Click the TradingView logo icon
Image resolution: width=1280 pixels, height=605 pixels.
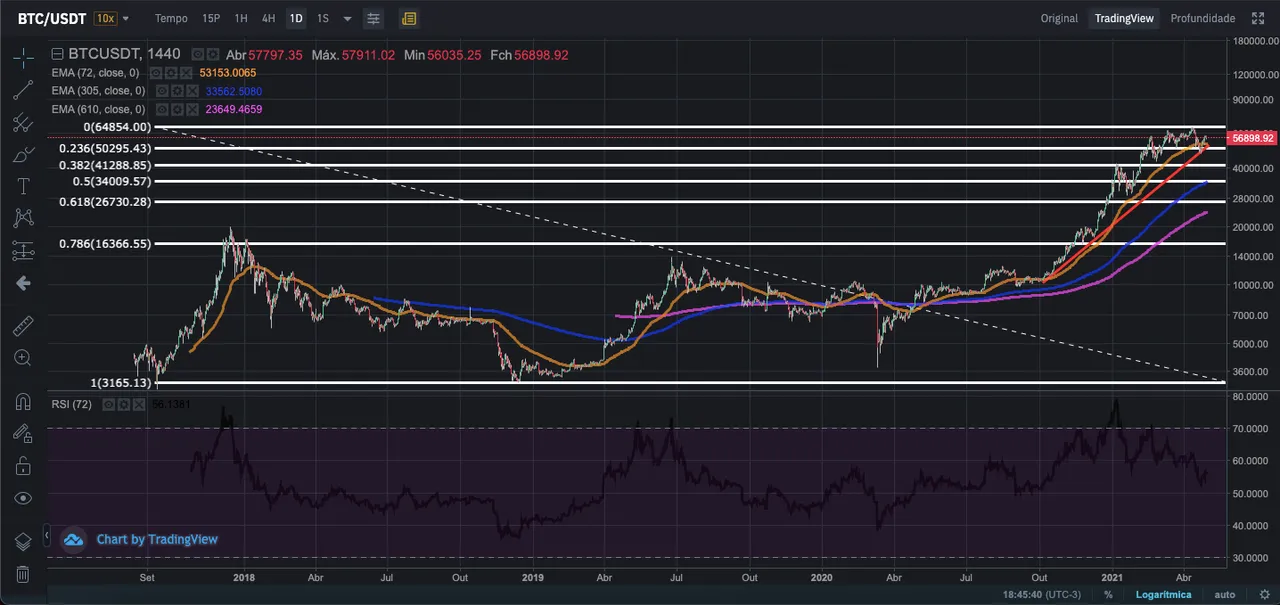click(x=73, y=539)
